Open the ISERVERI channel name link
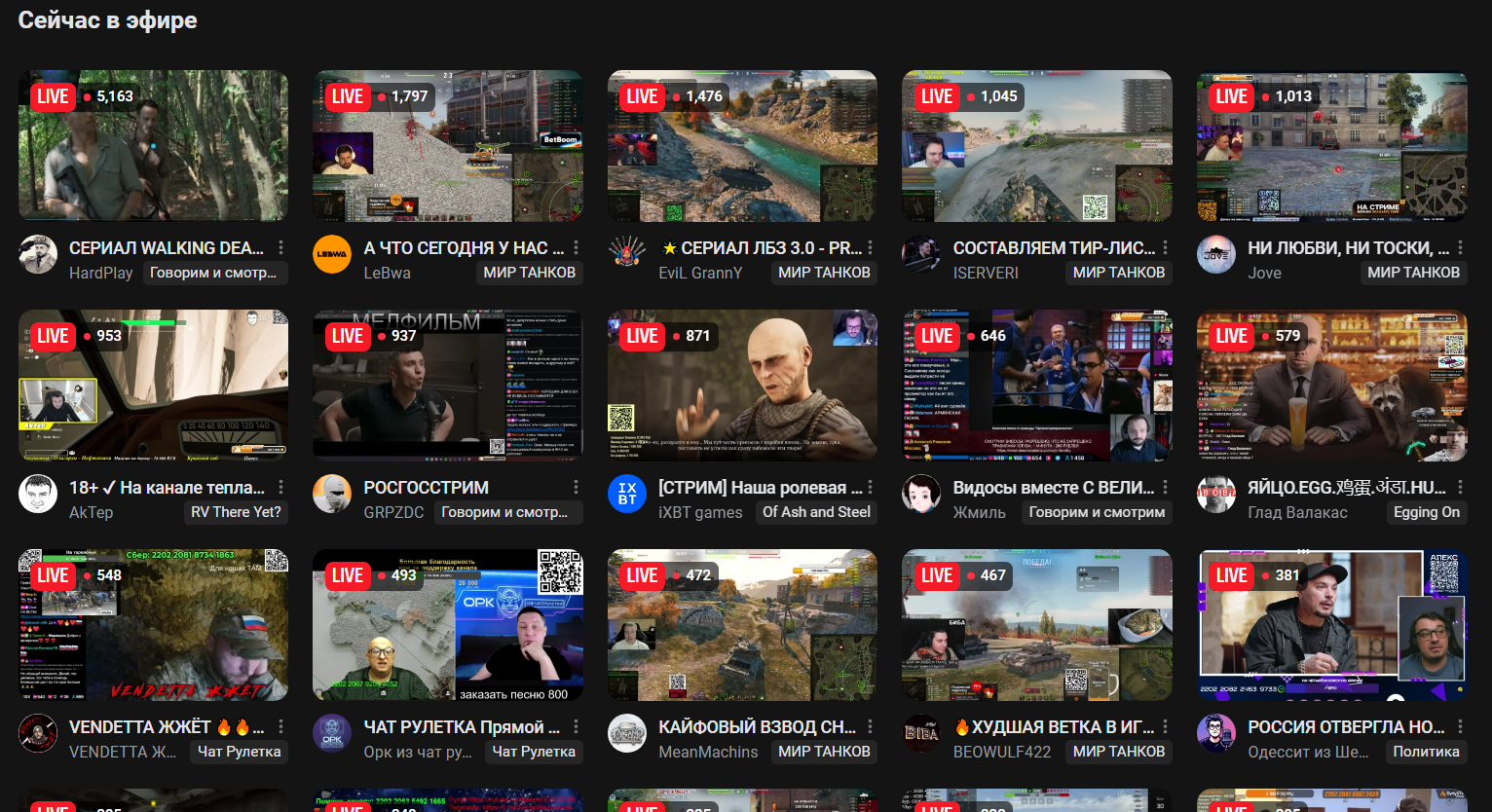Viewport: 1492px width, 812px height. coord(986,273)
